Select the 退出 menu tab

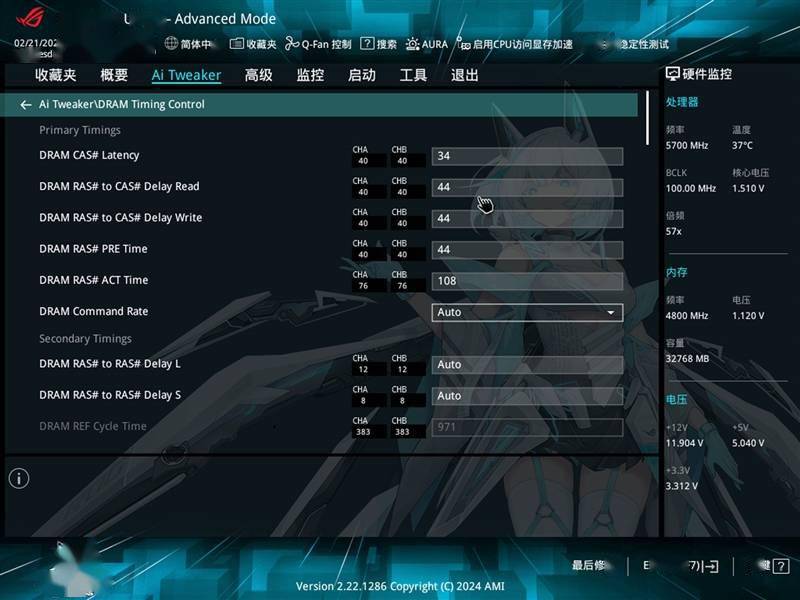coord(464,76)
